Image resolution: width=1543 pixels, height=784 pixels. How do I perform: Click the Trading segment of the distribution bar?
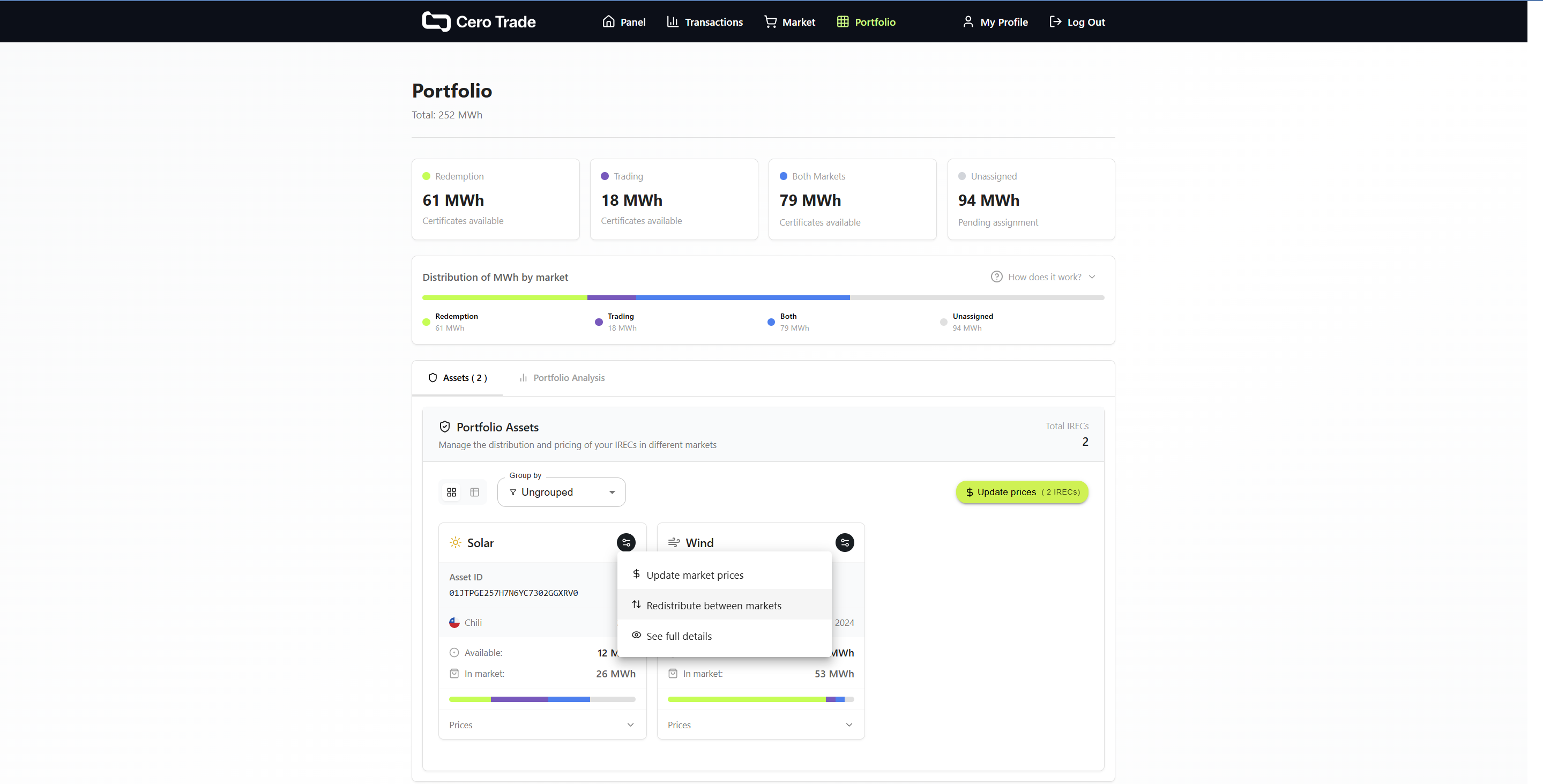(x=612, y=297)
